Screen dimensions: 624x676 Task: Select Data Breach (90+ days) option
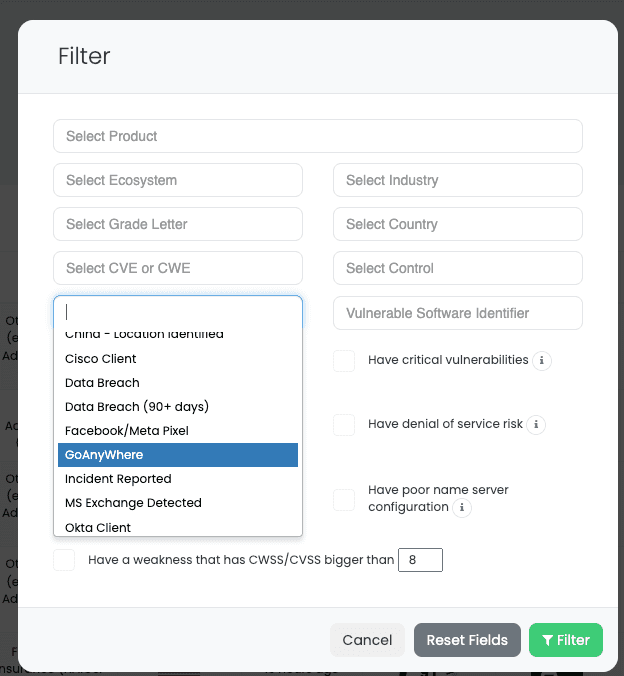pos(137,407)
